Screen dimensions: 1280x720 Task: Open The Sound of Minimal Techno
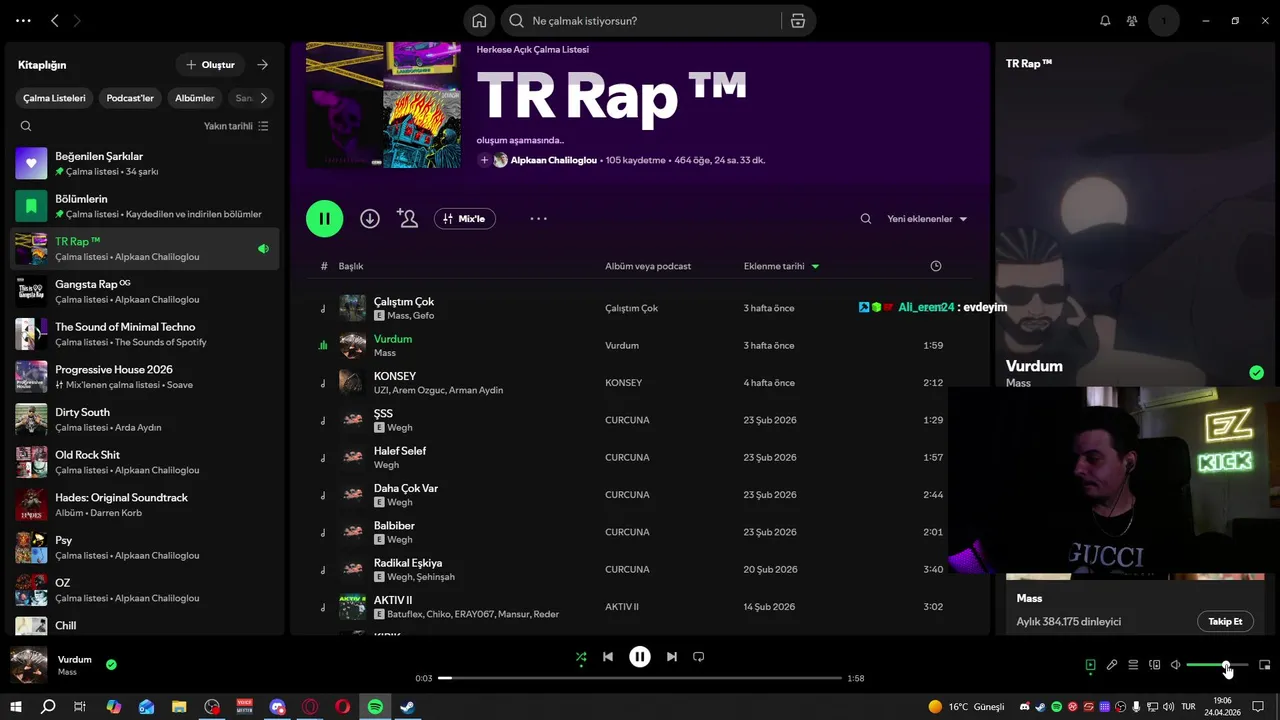pos(145,334)
